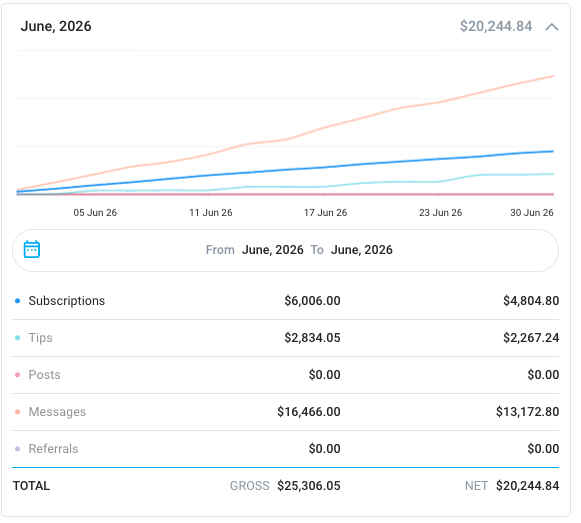Click Subscriptions gross value $6,006.00
581x523 pixels.
tap(312, 301)
